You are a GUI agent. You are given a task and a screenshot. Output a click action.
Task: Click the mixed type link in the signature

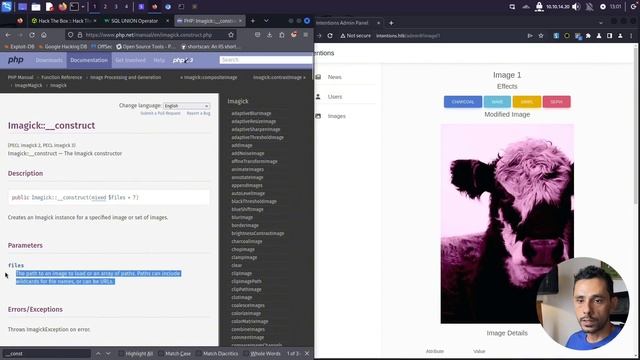coord(98,198)
